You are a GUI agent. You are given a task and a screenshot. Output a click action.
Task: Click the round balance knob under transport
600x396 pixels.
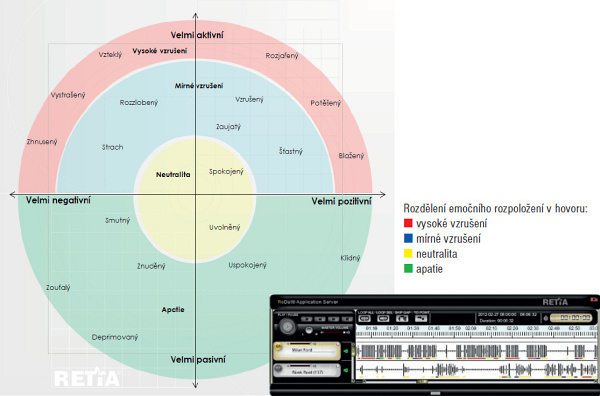pos(309,330)
